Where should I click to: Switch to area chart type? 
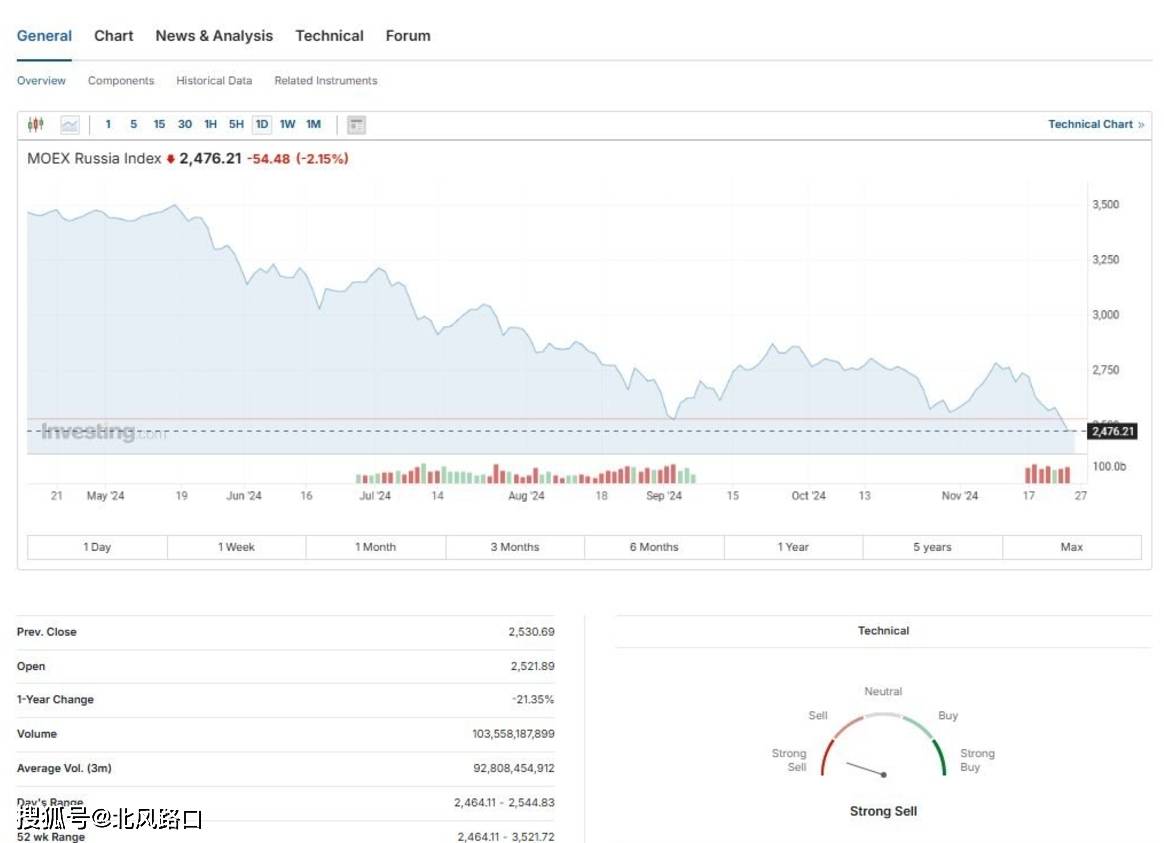coord(69,125)
